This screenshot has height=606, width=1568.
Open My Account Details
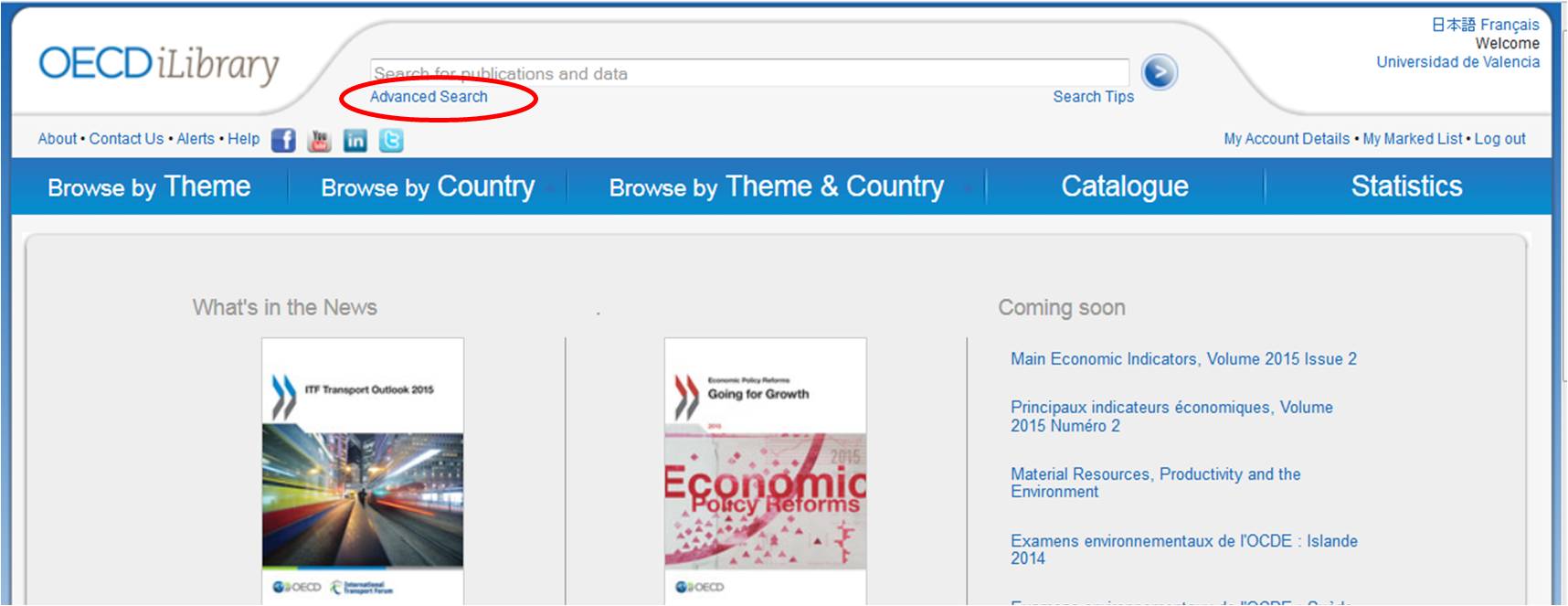(x=1287, y=139)
